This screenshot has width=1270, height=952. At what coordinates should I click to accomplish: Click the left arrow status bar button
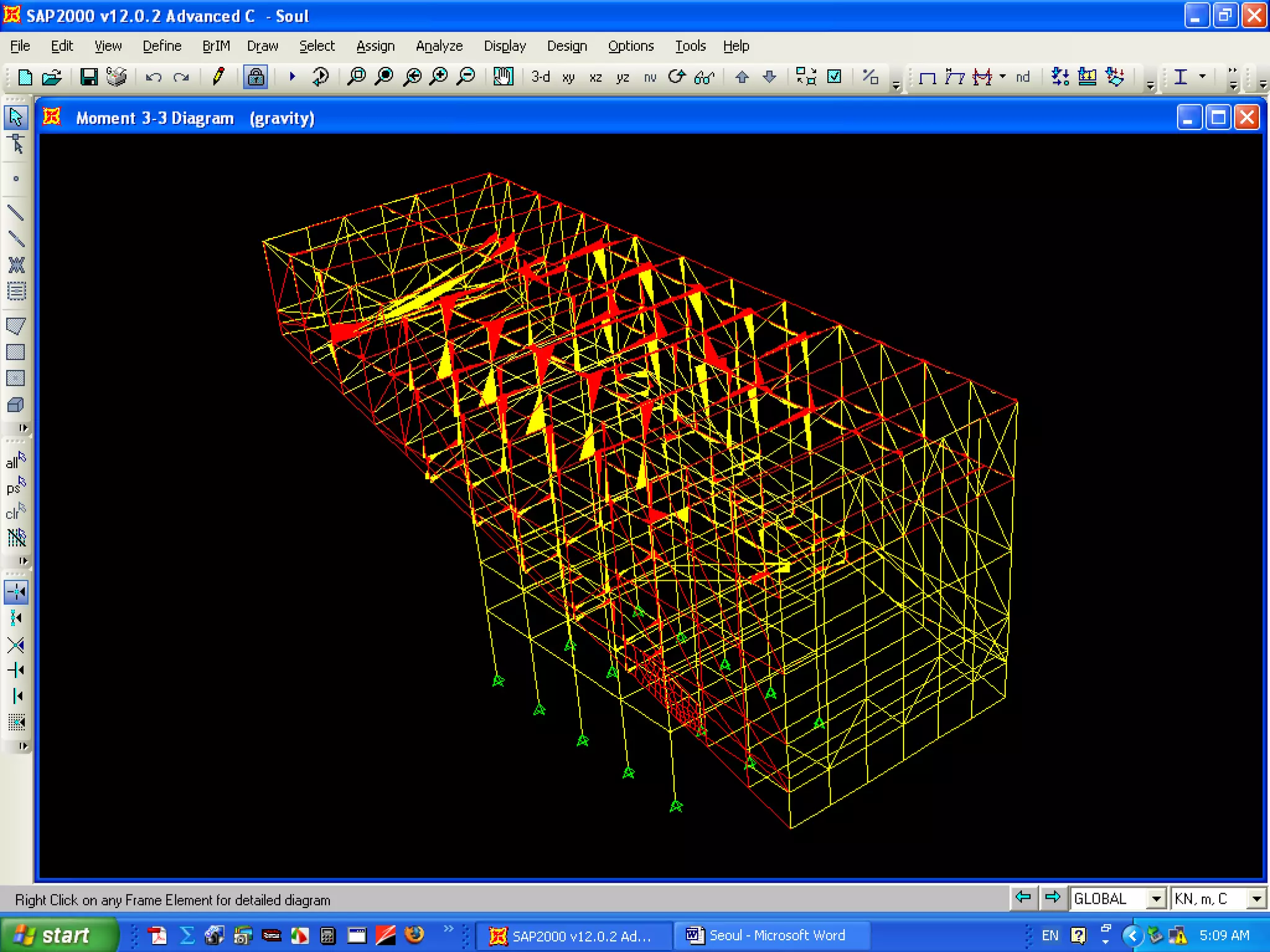point(1023,897)
